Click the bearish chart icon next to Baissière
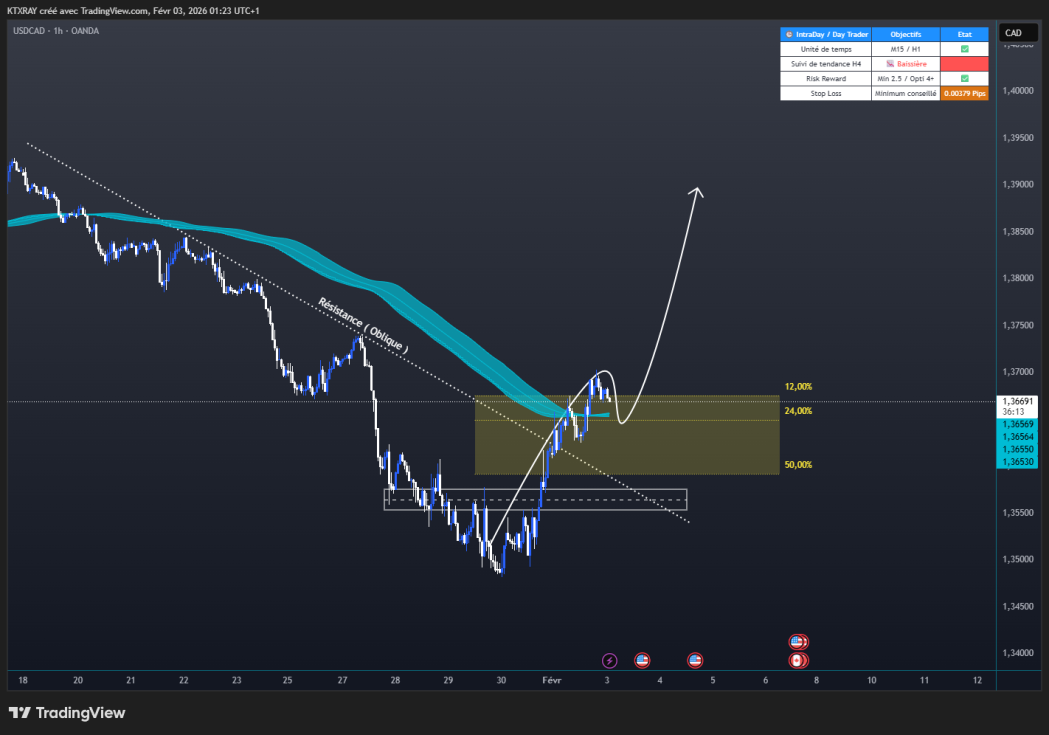Viewport: 1049px width, 735px height. [x=889, y=63]
